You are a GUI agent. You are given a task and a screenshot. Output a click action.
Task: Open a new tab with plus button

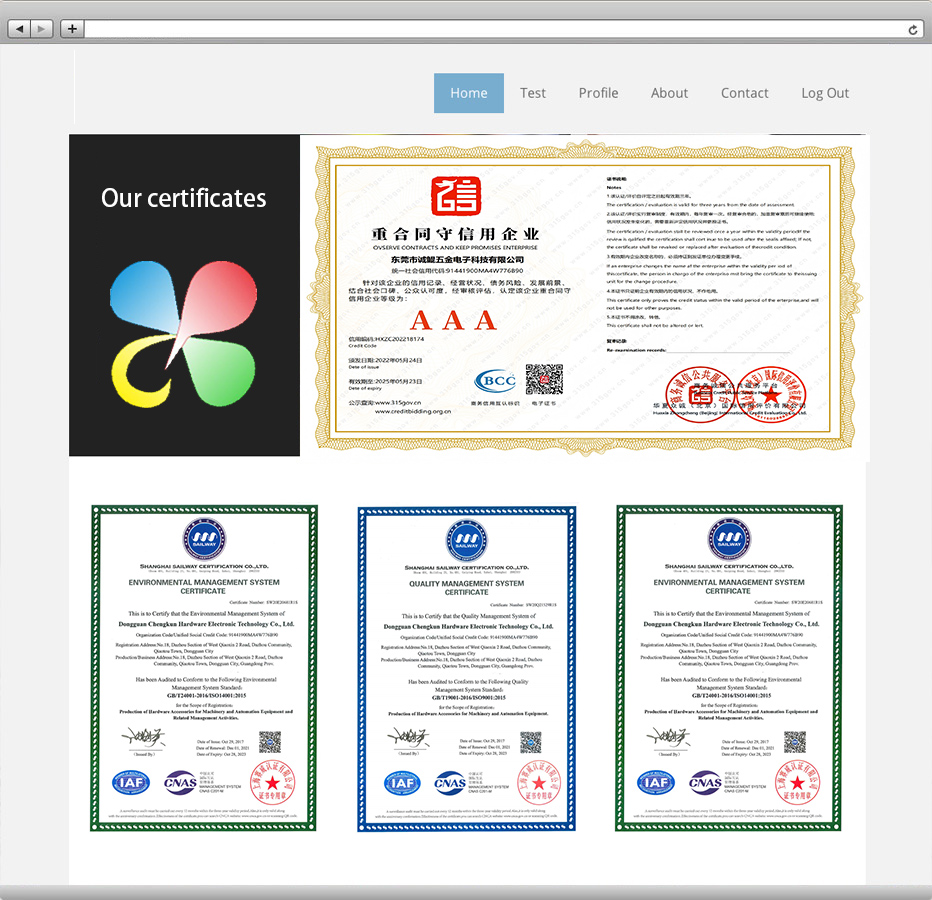(72, 29)
